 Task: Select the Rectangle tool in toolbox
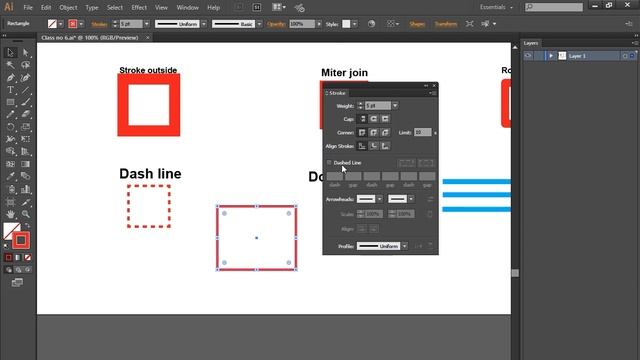pyautogui.click(x=10, y=102)
